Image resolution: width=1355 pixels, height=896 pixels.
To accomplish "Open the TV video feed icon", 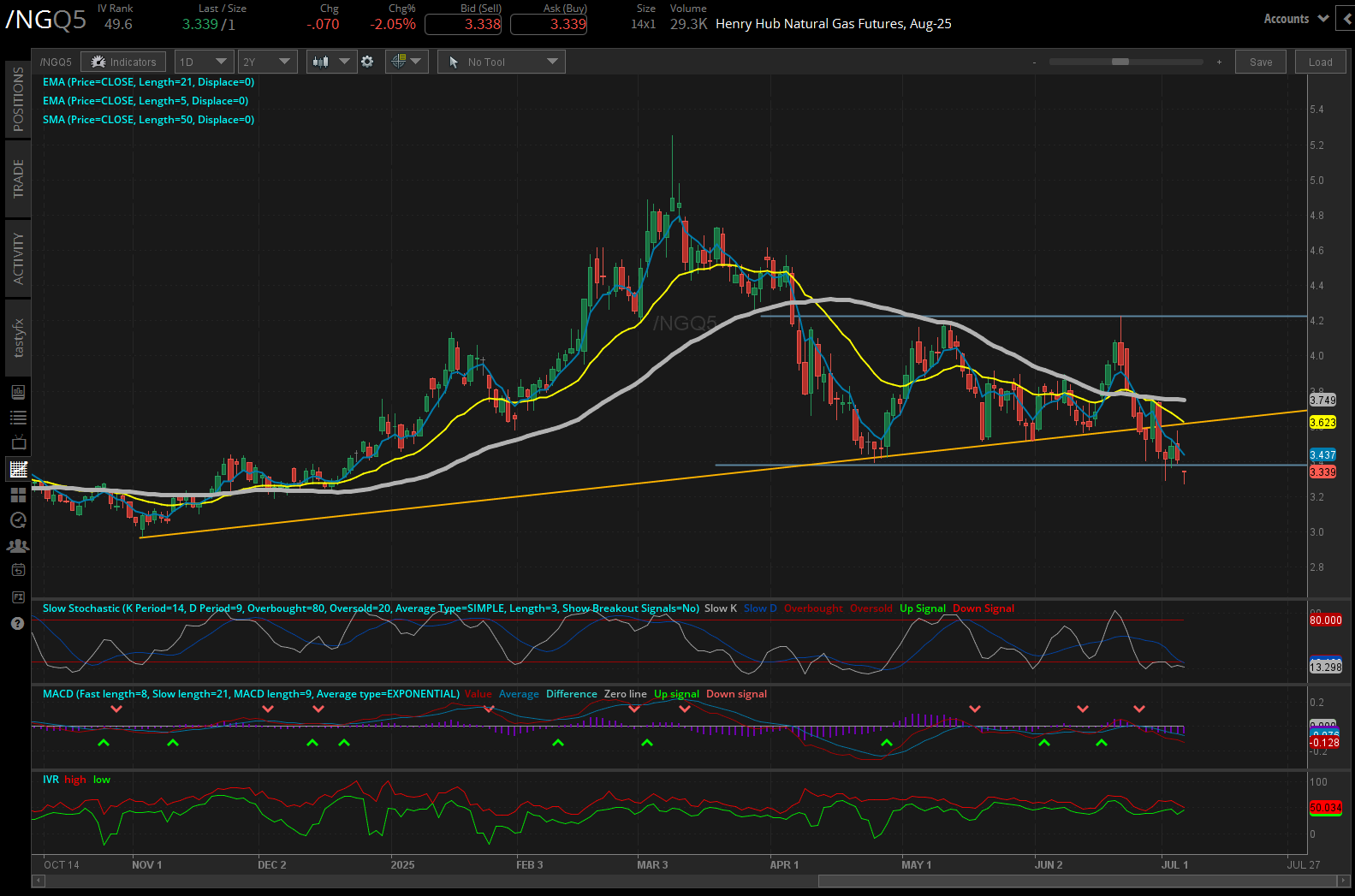I will pos(18,443).
